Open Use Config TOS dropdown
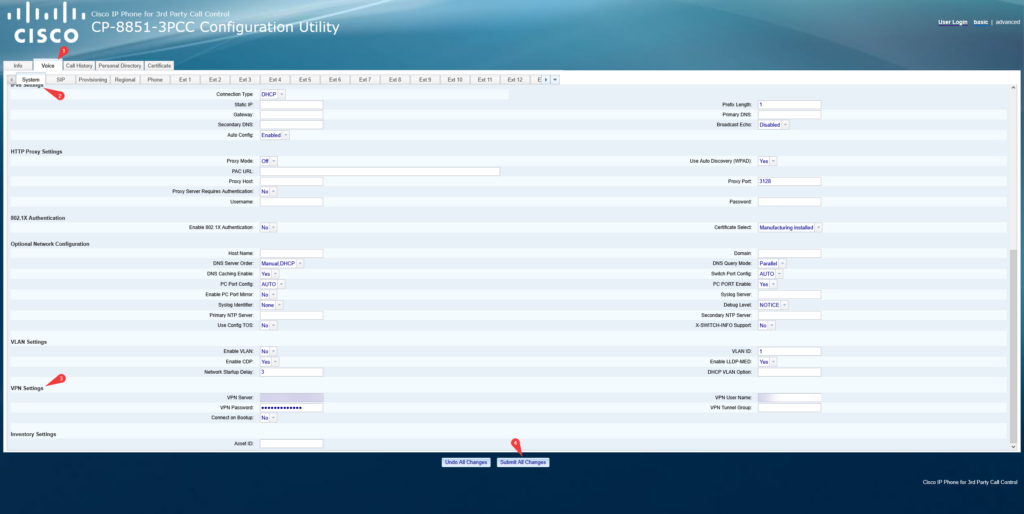The image size is (1024, 514). tap(268, 326)
